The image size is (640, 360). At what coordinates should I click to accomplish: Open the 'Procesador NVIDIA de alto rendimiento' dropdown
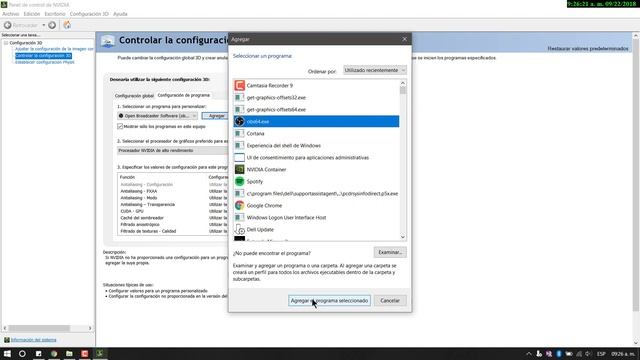pyautogui.click(x=173, y=151)
